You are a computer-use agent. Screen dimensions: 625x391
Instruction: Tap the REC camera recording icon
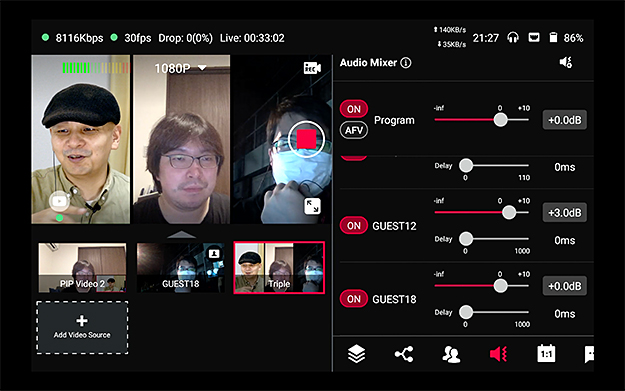(x=312, y=68)
